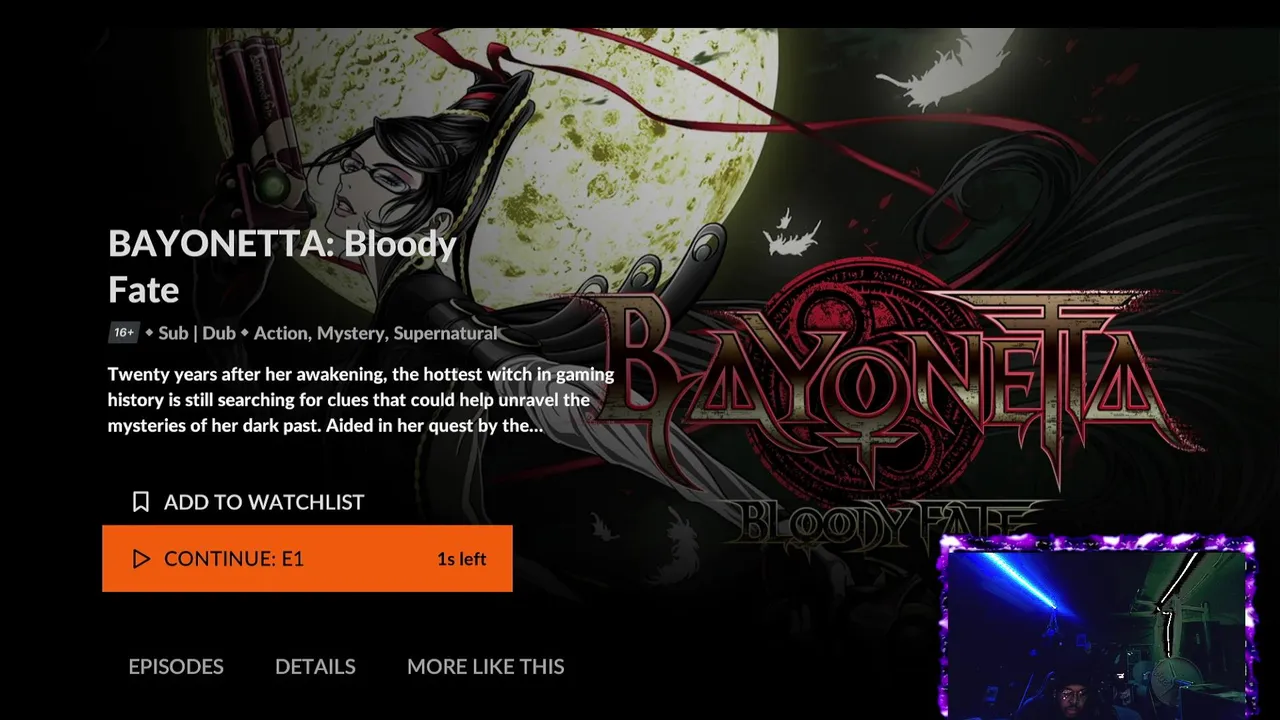Viewport: 1280px width, 720px height.
Task: Click the play triangle icon on Continue button
Action: [141, 559]
